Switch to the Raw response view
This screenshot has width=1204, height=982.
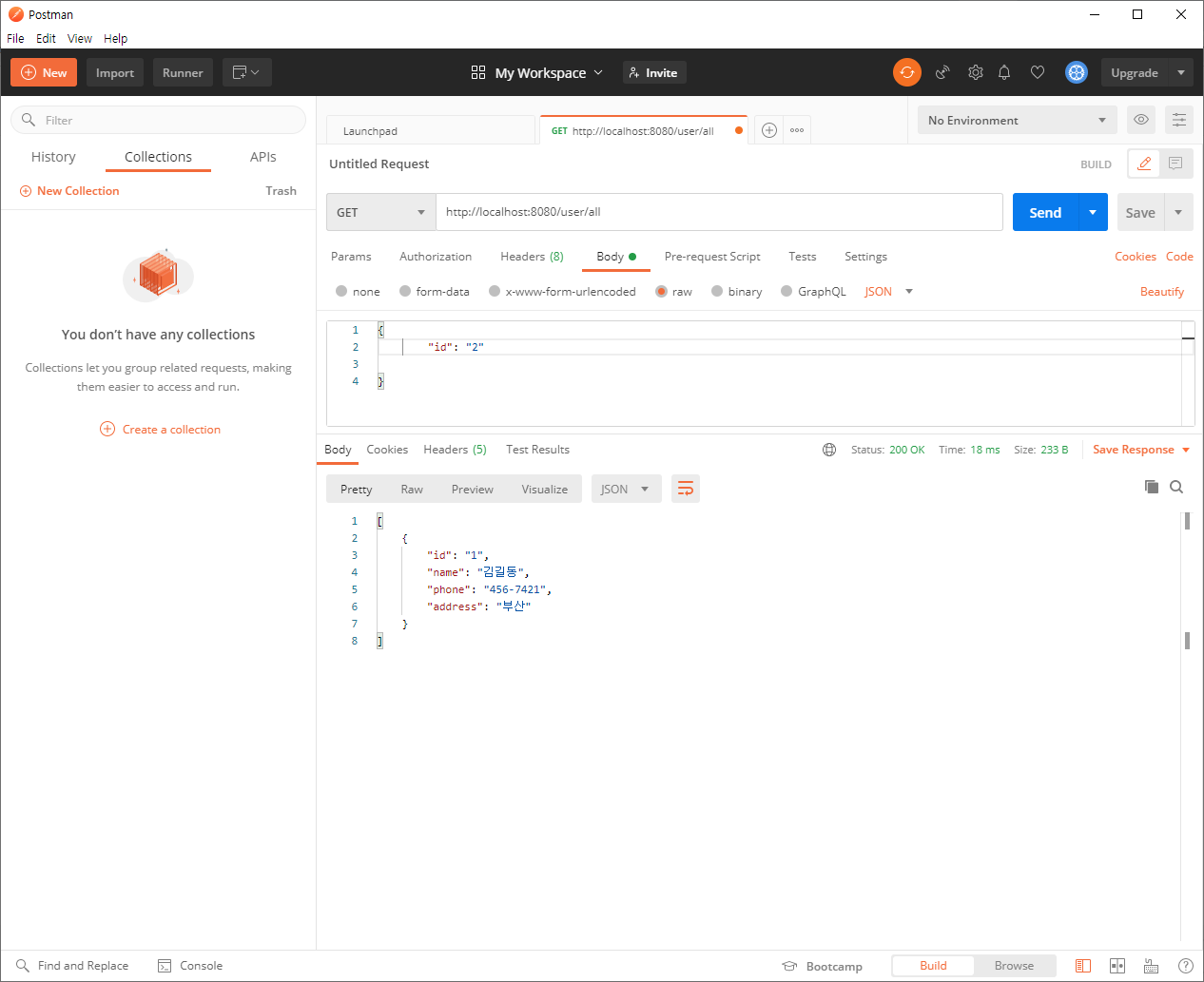[x=412, y=489]
